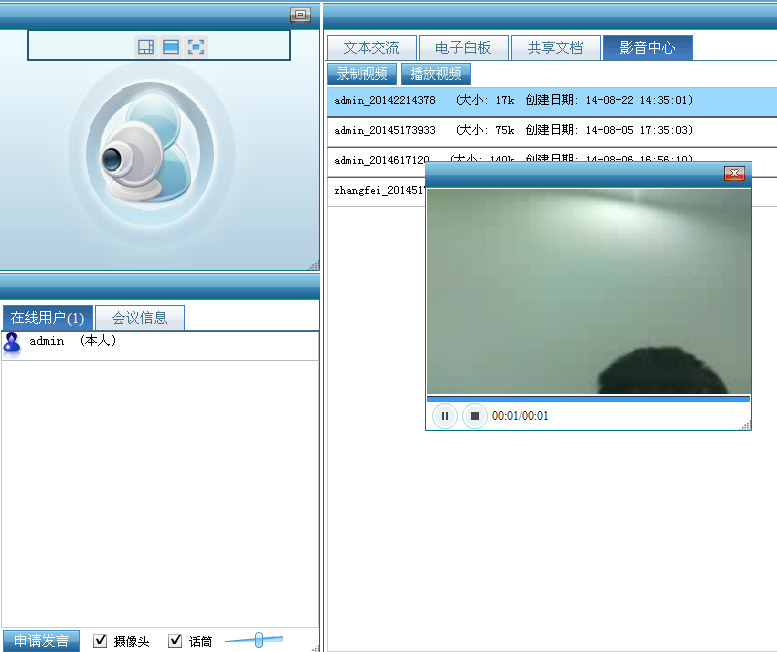Click the video popup resize grip
This screenshot has height=652, width=777.
[746, 425]
